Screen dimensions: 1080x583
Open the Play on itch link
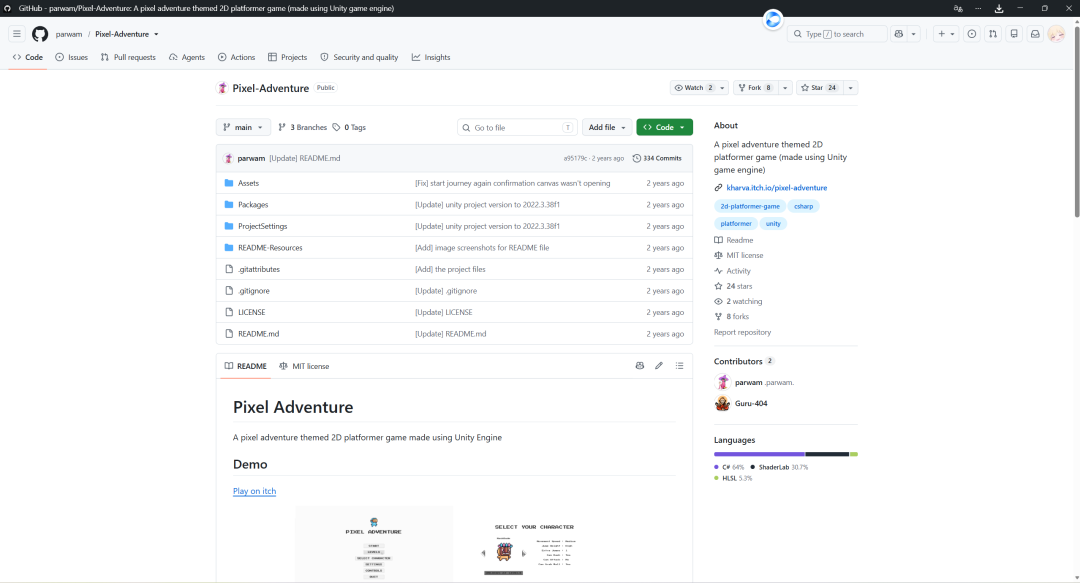pos(254,491)
